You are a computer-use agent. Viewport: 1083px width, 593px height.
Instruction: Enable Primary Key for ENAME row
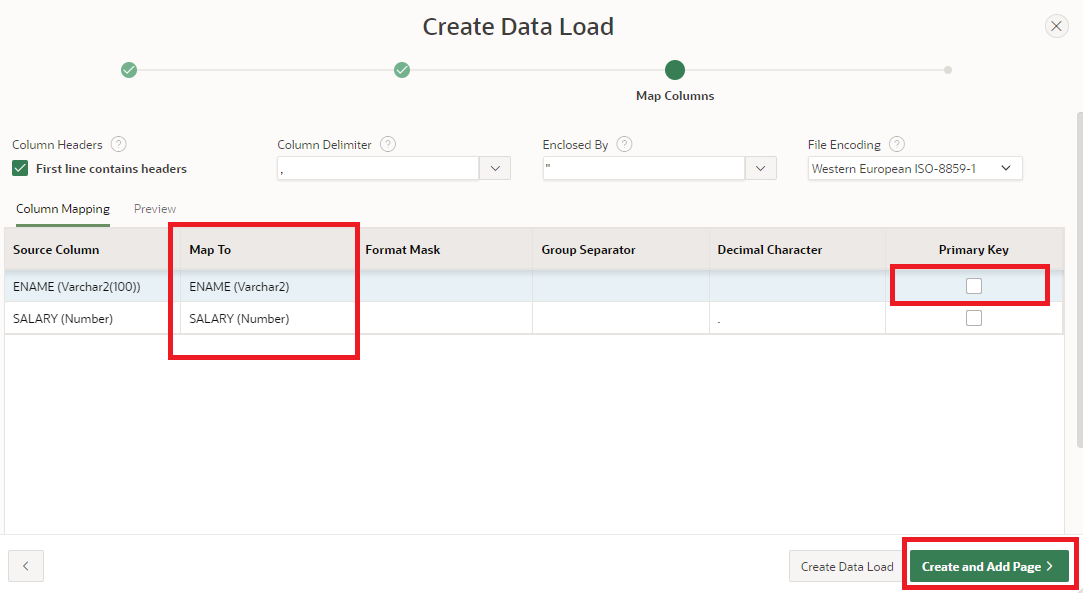tap(974, 286)
